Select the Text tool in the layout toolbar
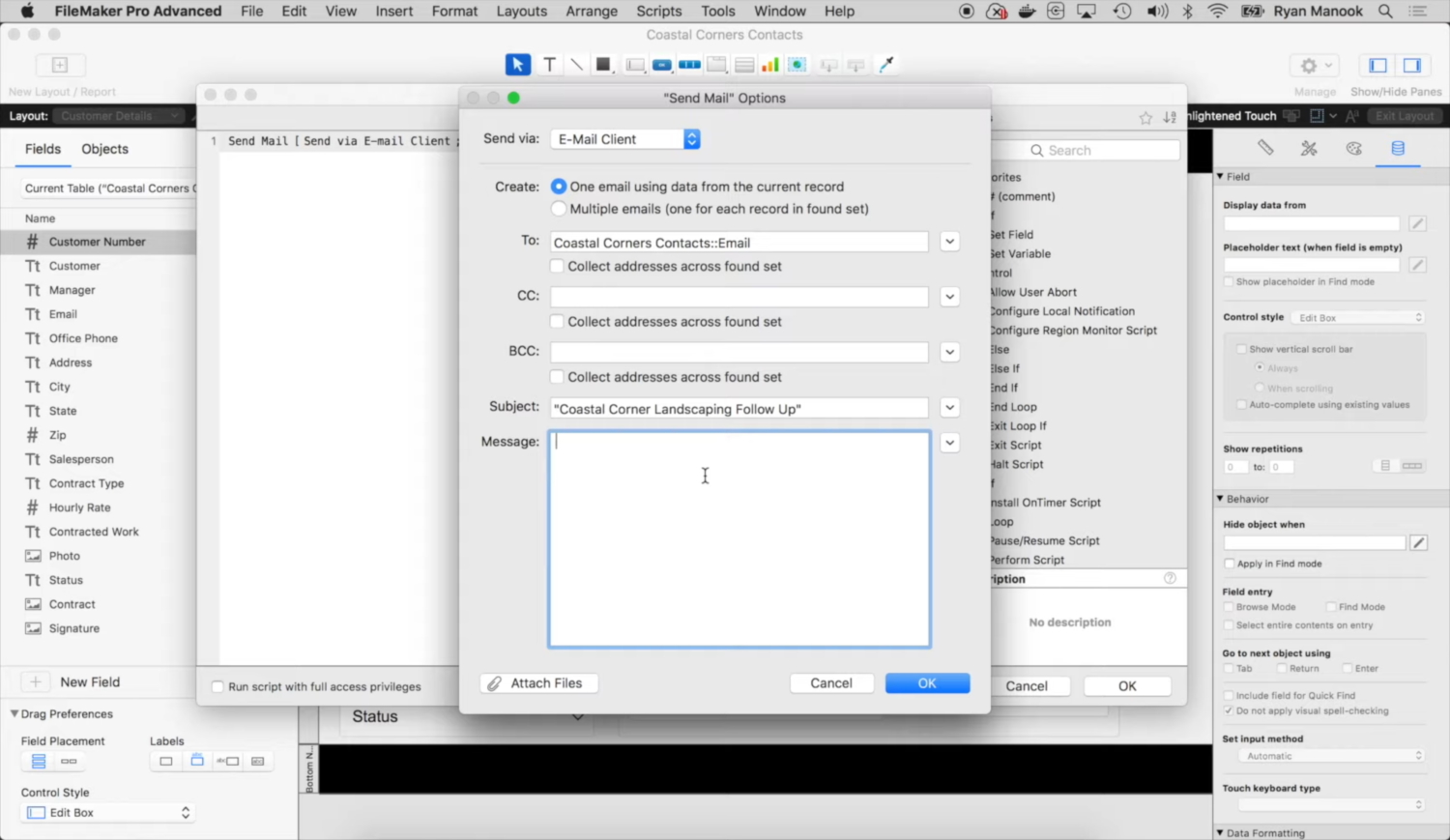Screen dimensions: 1450x840 point(549,64)
